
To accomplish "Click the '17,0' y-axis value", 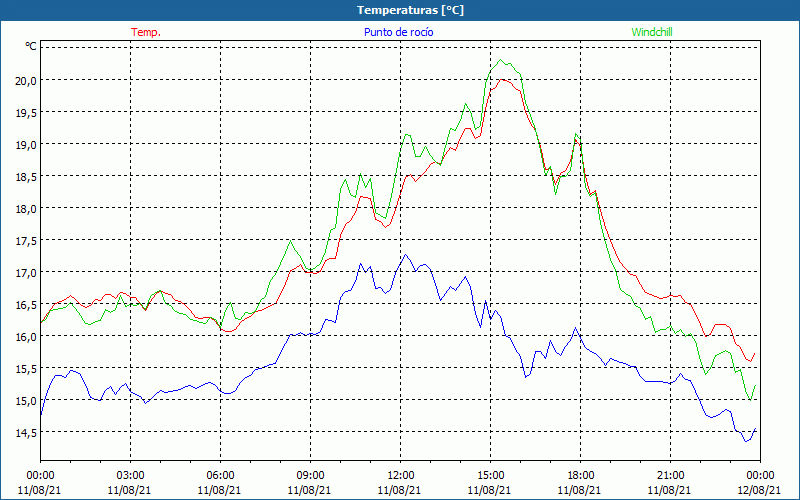I will pyautogui.click(x=27, y=272).
